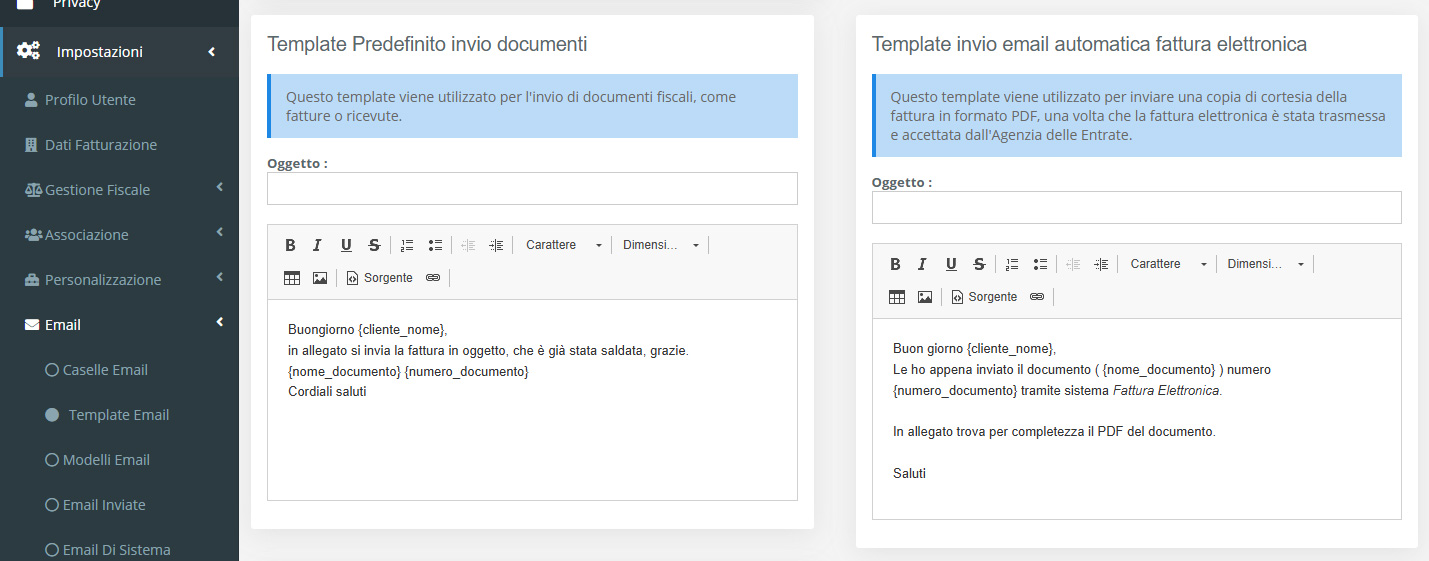Insert numbered list in left template editor
The height and width of the screenshot is (561, 1429).
[407, 245]
